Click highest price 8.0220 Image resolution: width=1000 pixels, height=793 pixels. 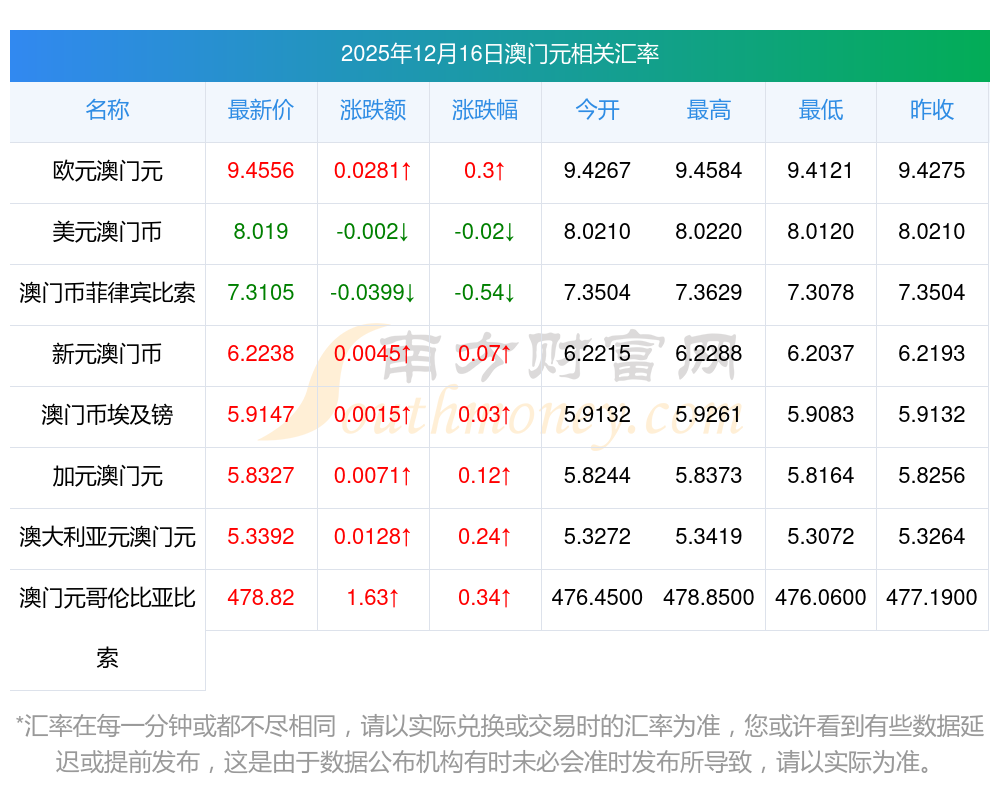coord(709,231)
